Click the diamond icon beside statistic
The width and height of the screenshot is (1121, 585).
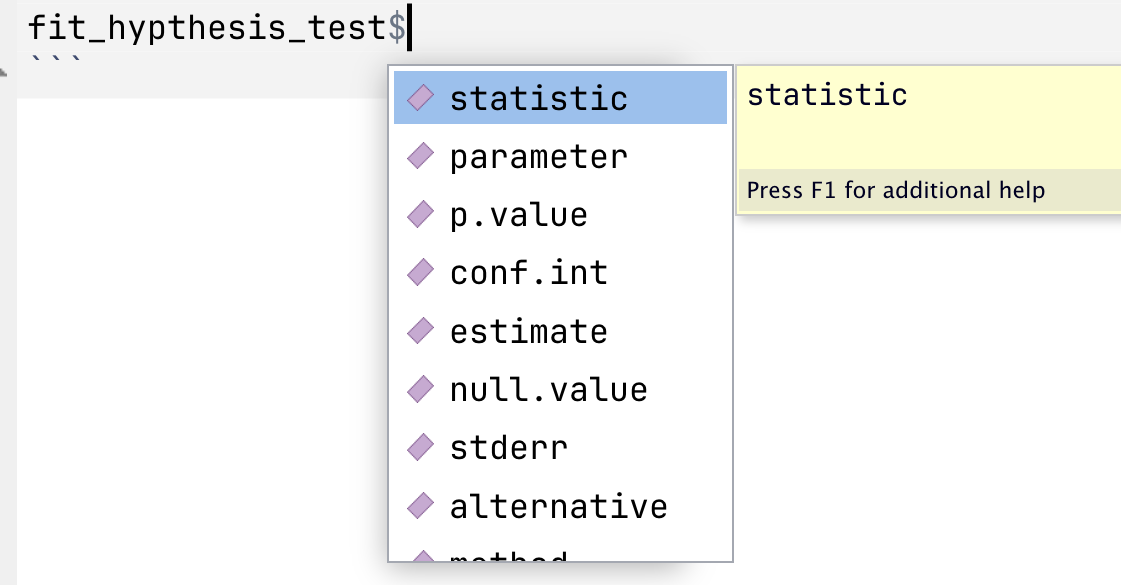click(x=421, y=98)
